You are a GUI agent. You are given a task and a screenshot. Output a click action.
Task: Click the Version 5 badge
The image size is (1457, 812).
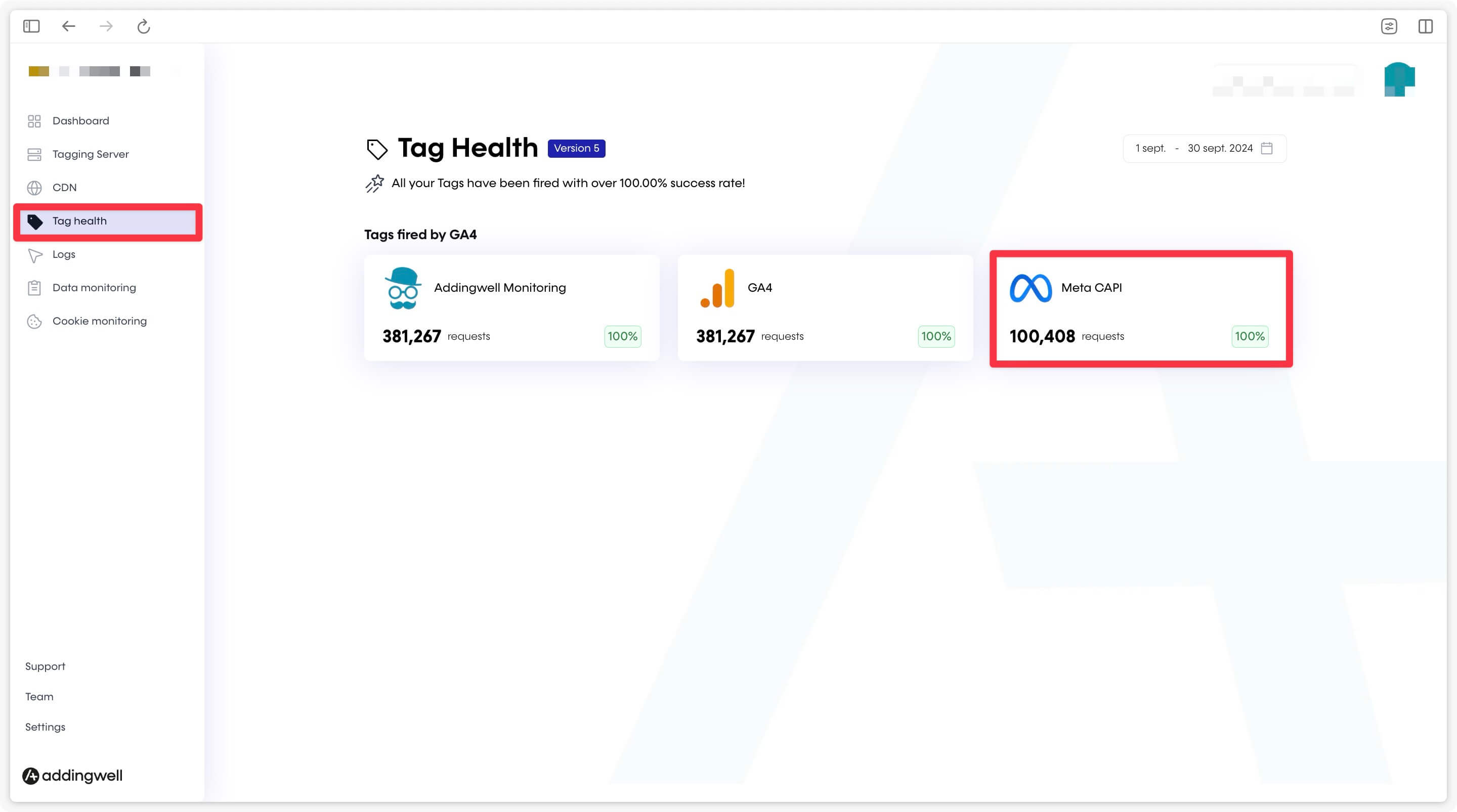[x=576, y=148]
